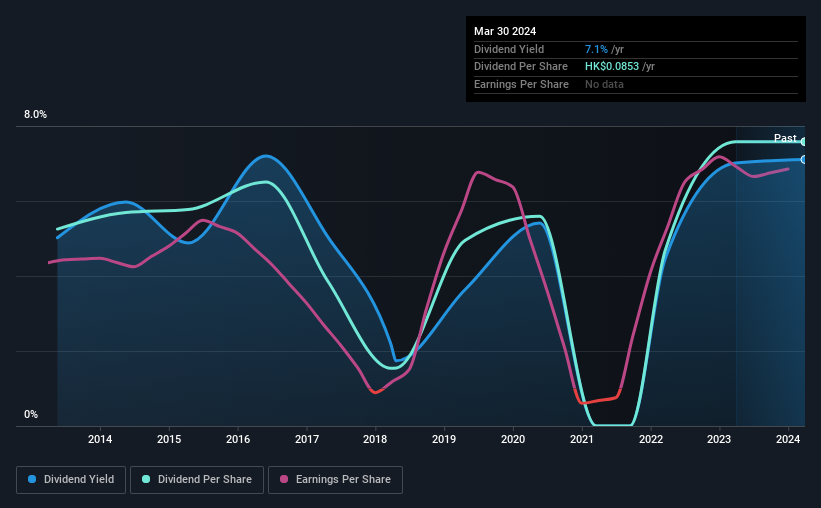
Task: Click the blue Dividend Yield legend dot
Action: (x=32, y=479)
